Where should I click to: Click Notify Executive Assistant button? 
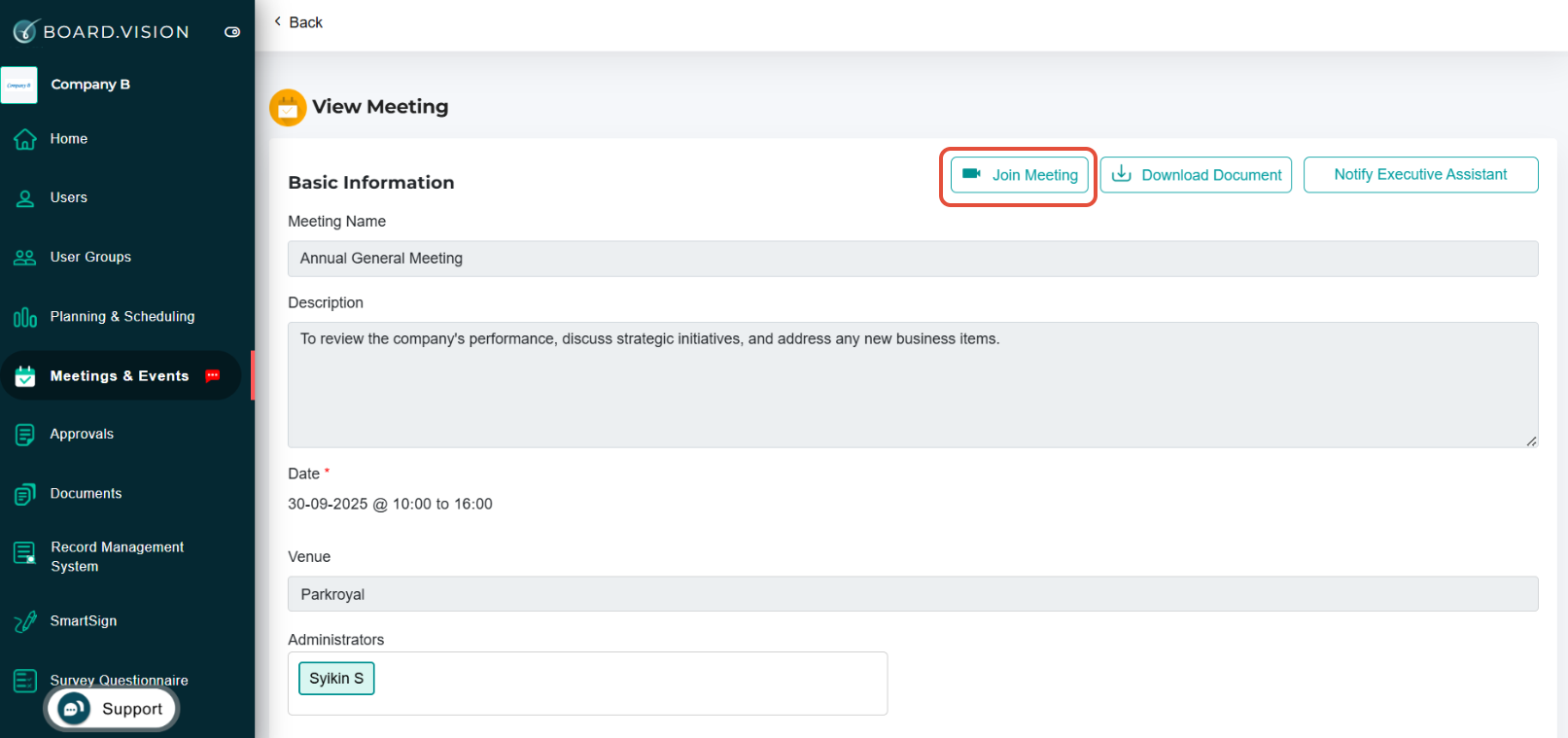[x=1420, y=175]
